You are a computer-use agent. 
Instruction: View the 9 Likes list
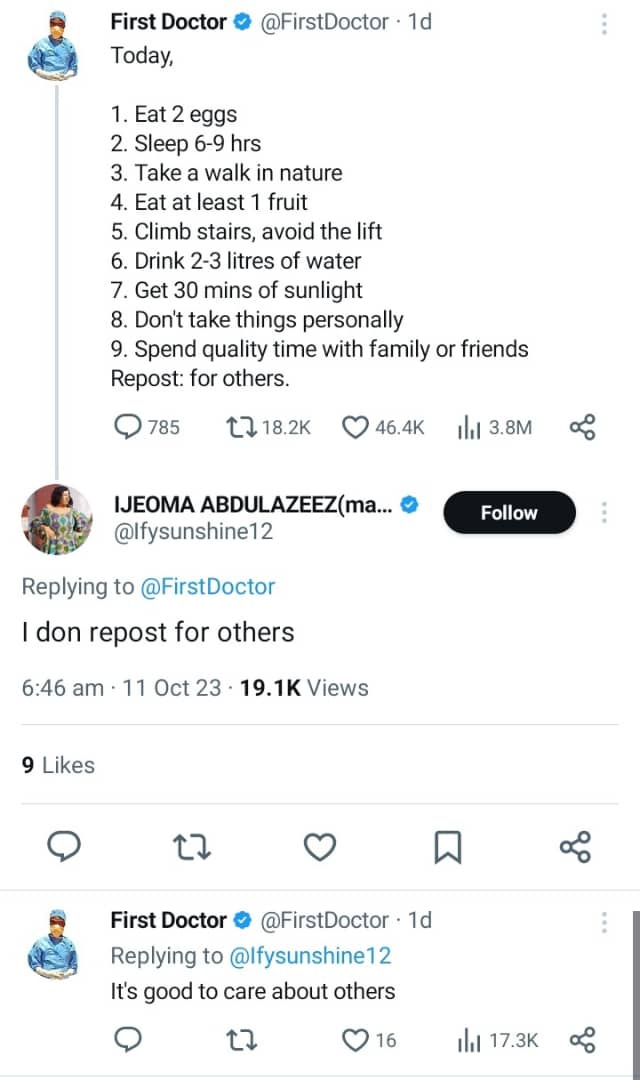(x=58, y=765)
